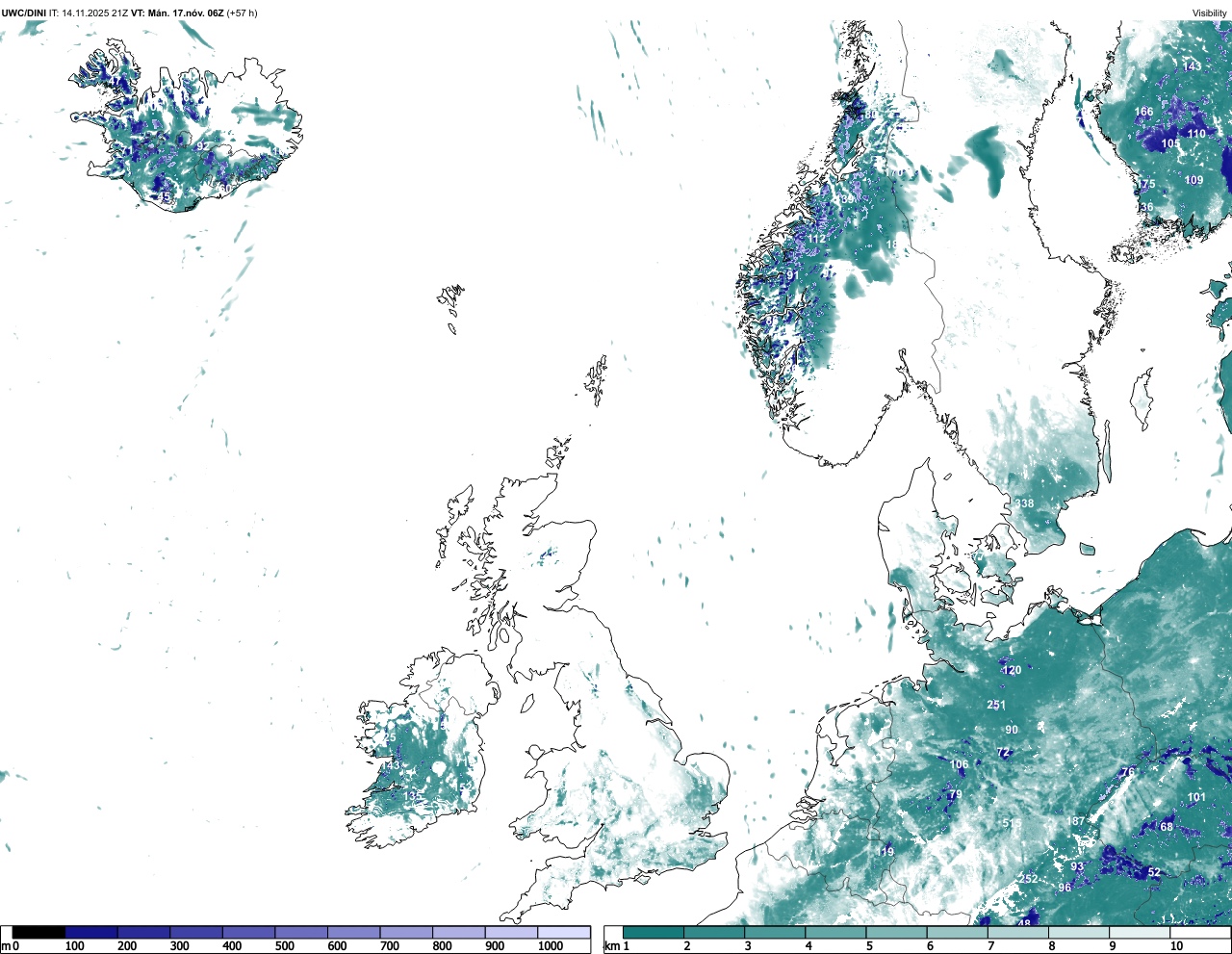Click visibility value 110 over Finland

click(x=1196, y=134)
